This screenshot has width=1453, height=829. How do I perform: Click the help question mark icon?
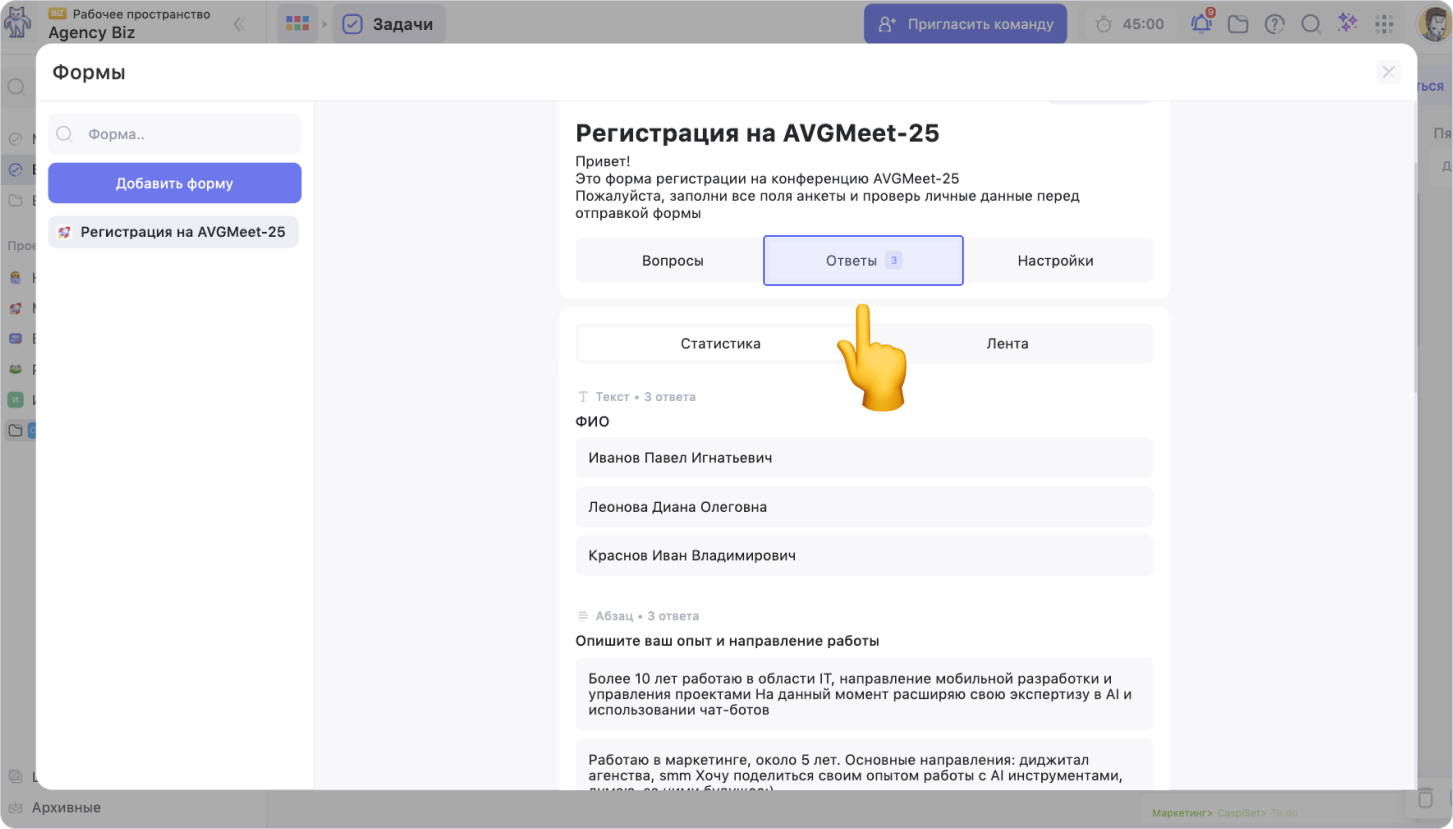(x=1274, y=24)
